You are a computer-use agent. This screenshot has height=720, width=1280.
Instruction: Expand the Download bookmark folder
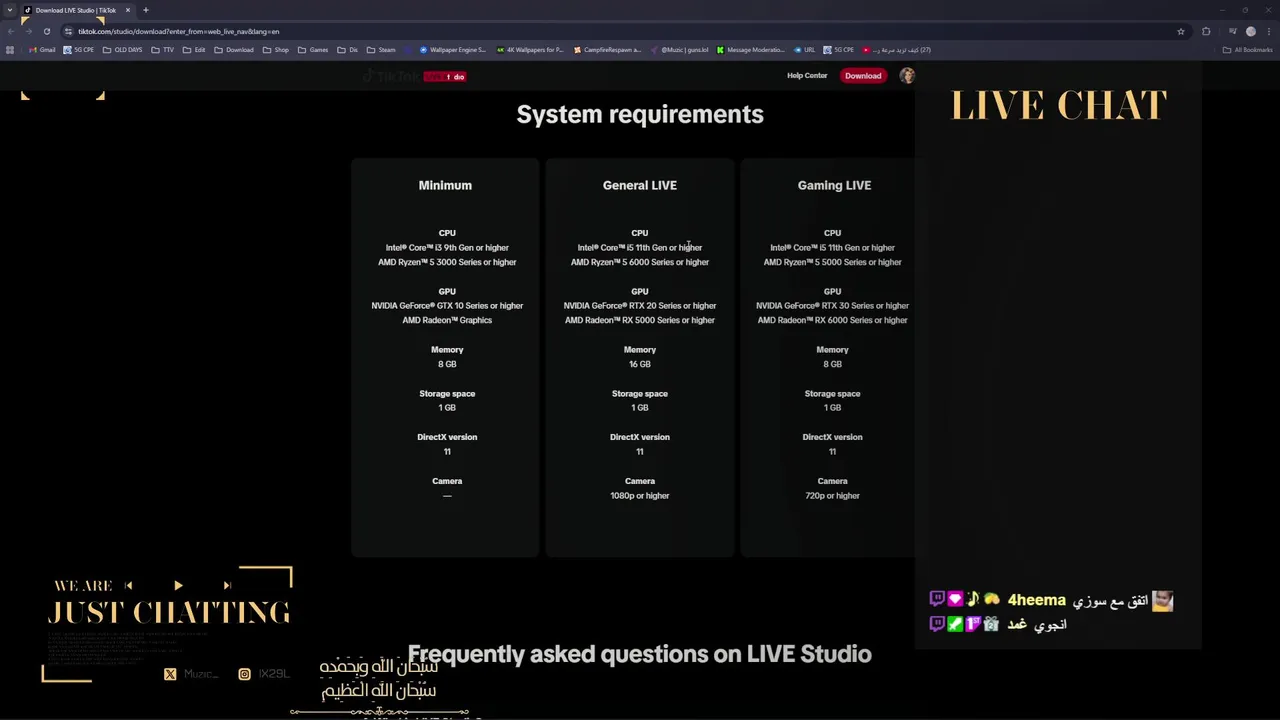(x=233, y=50)
